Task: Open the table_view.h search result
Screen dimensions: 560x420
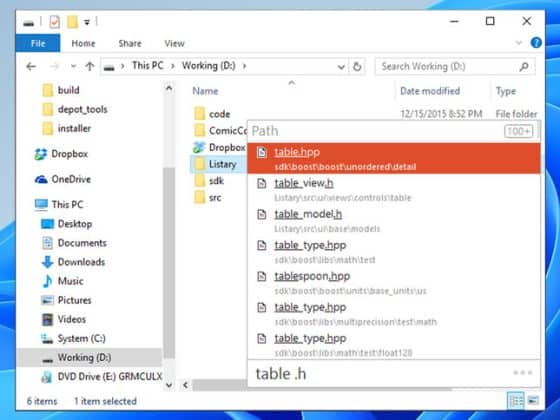Action: [x=394, y=190]
